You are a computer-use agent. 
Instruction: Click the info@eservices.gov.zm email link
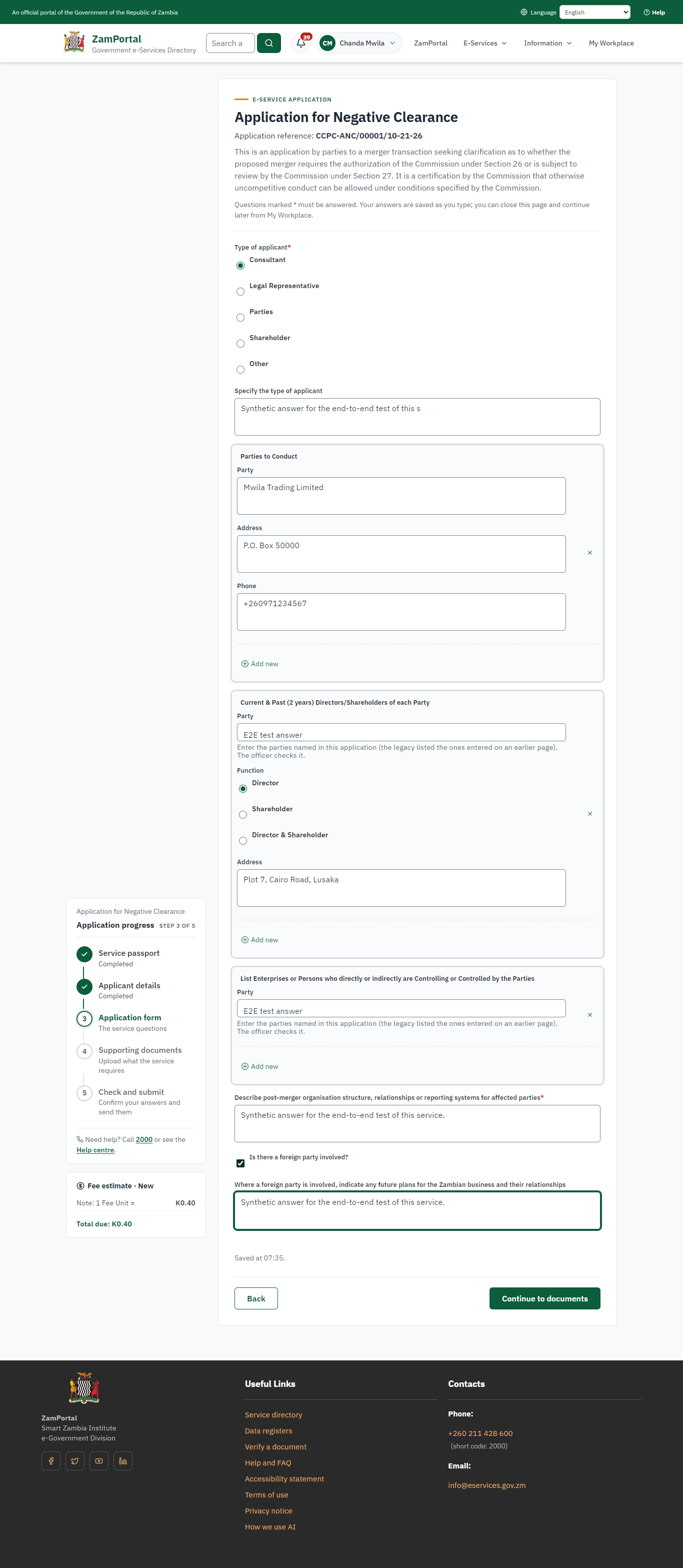click(x=487, y=1485)
